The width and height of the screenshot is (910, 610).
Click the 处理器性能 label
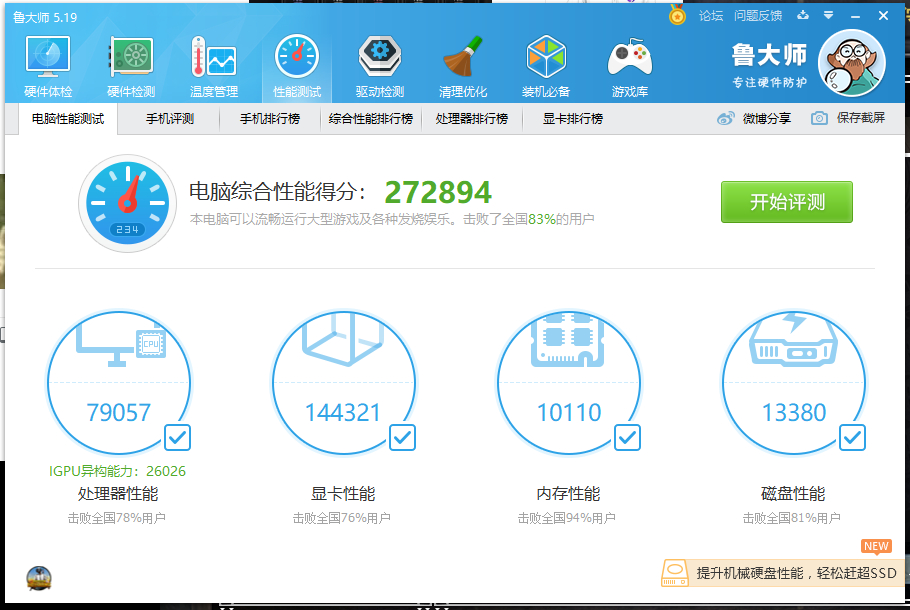point(118,494)
